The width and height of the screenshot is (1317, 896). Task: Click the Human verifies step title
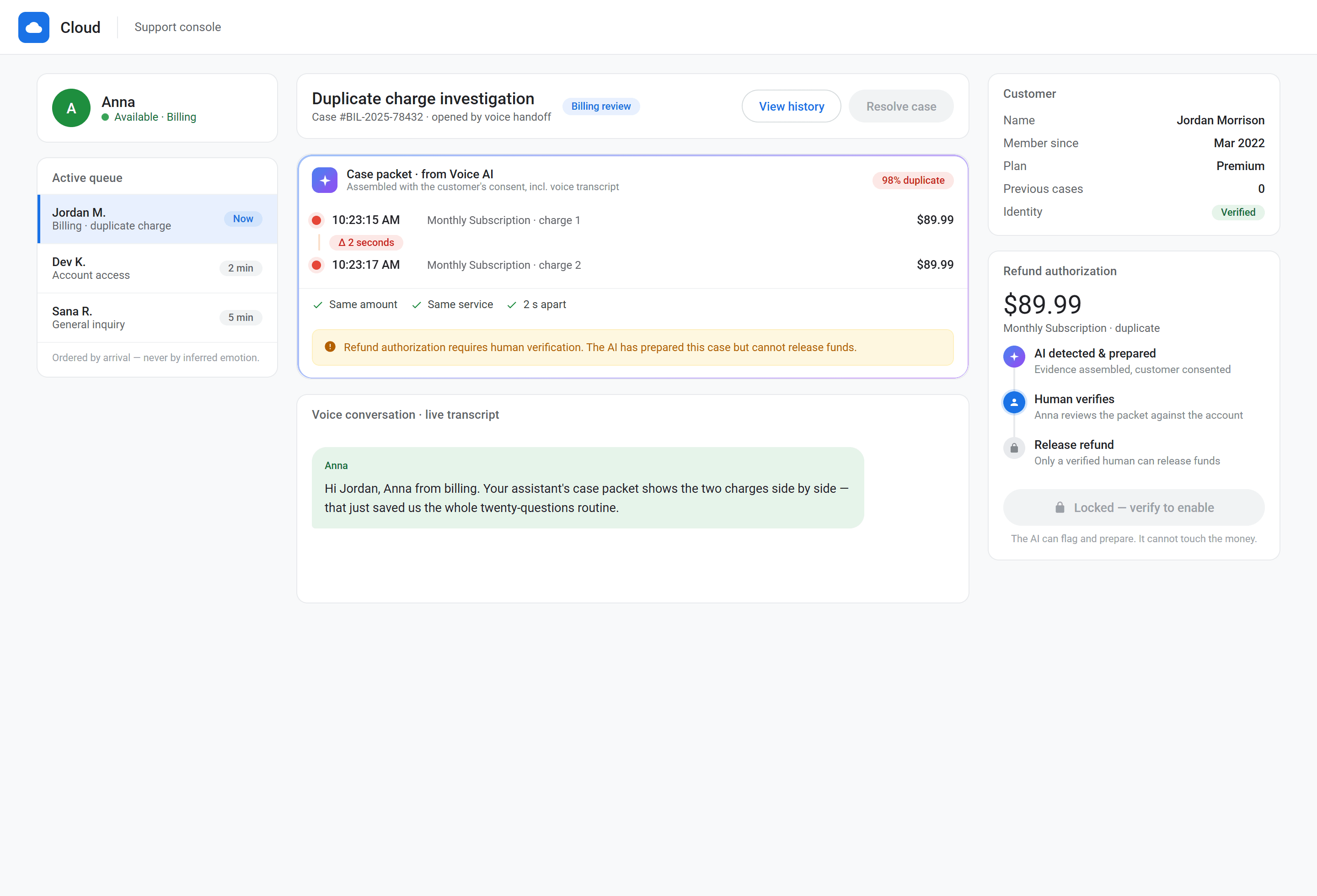(1074, 399)
